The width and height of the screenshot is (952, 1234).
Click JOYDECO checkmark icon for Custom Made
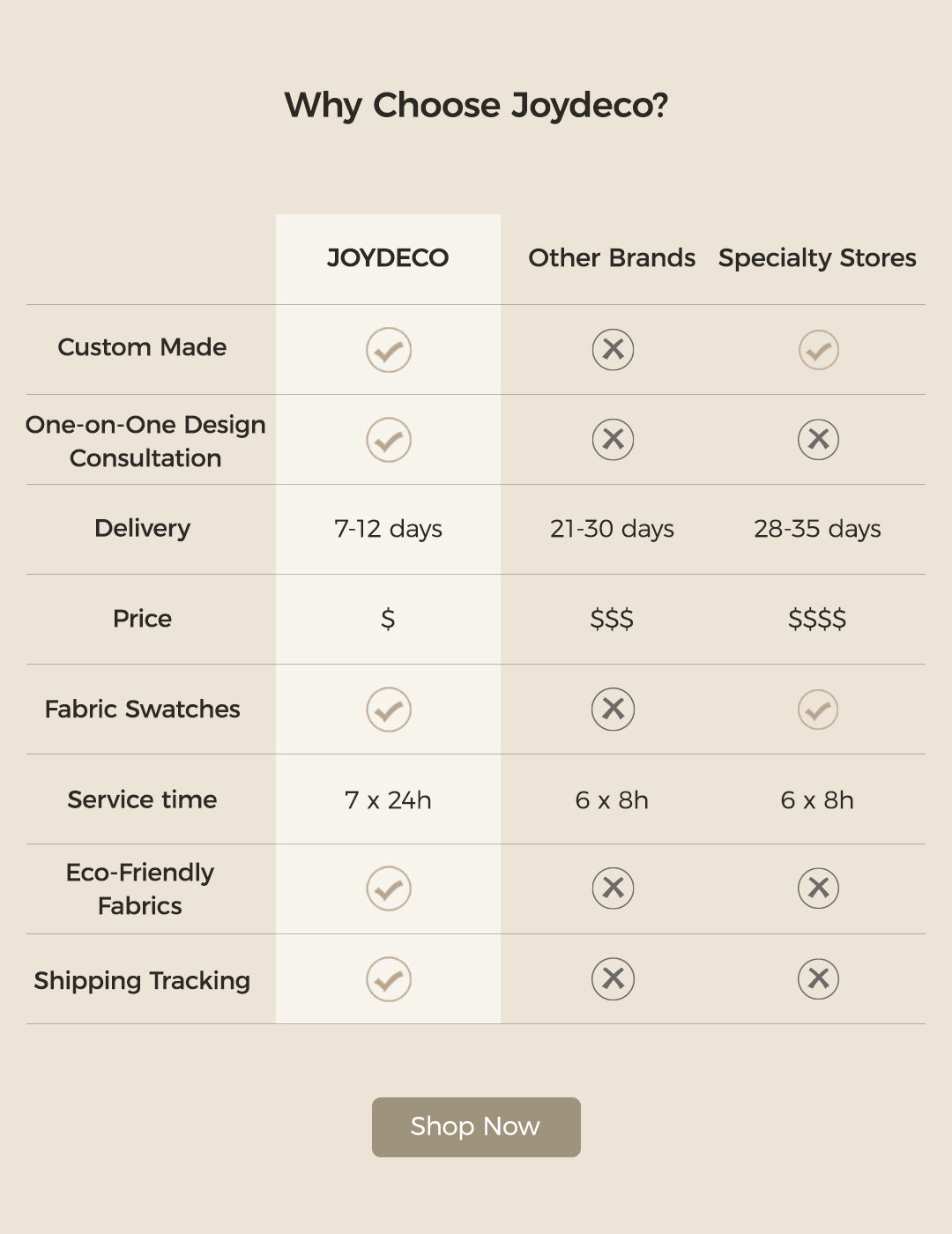pyautogui.click(x=389, y=350)
